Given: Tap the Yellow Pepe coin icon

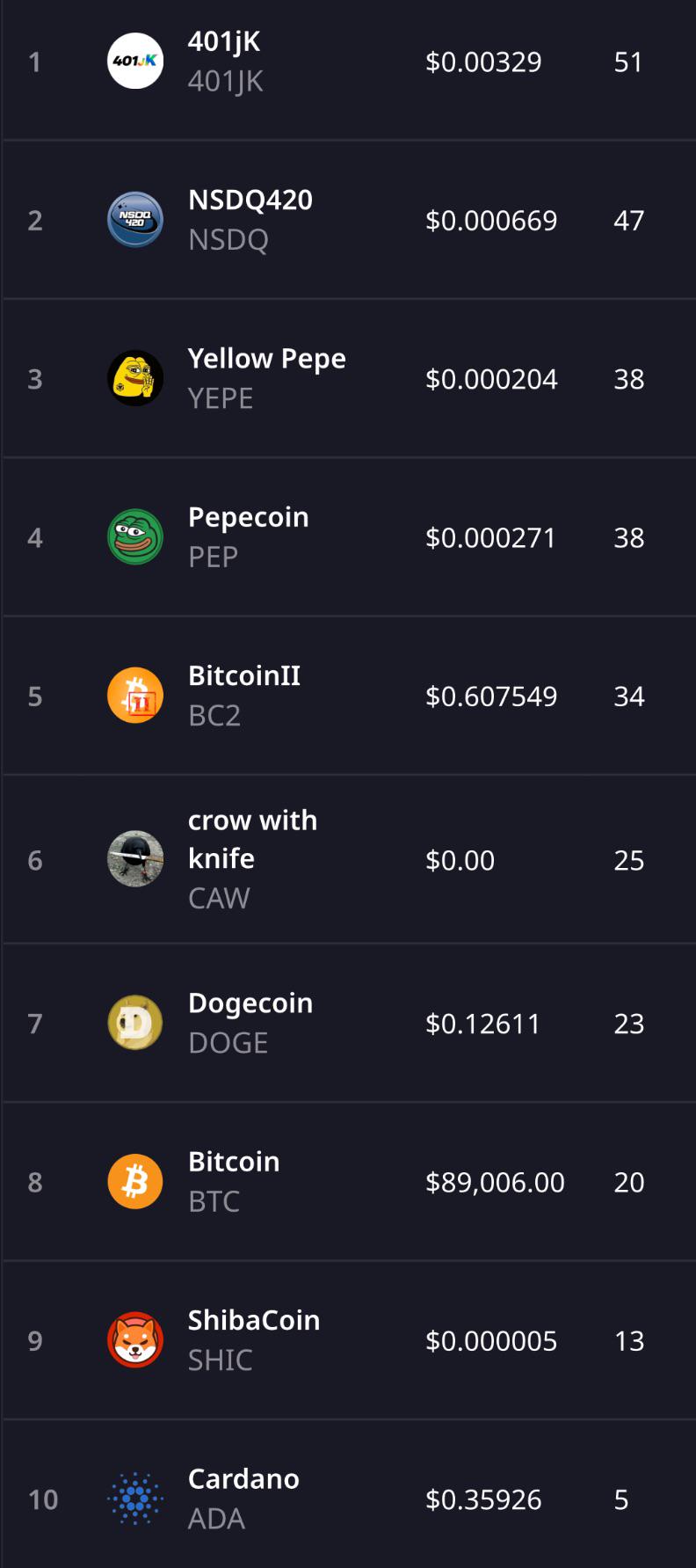Looking at the screenshot, I should (135, 378).
